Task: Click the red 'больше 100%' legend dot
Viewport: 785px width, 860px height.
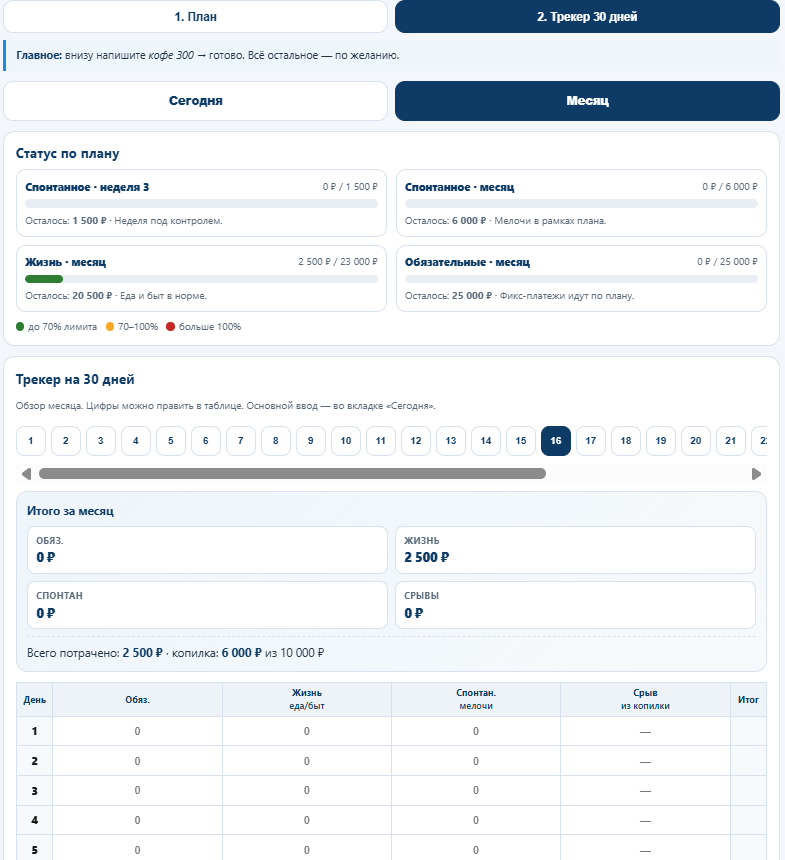Action: (171, 327)
